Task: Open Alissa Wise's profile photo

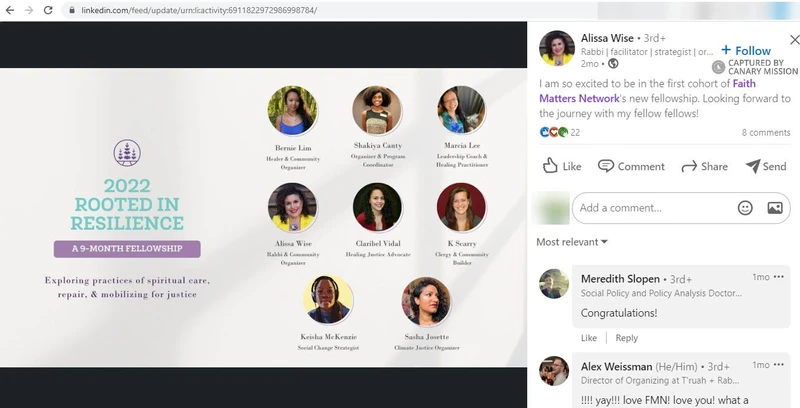Action: 557,48
